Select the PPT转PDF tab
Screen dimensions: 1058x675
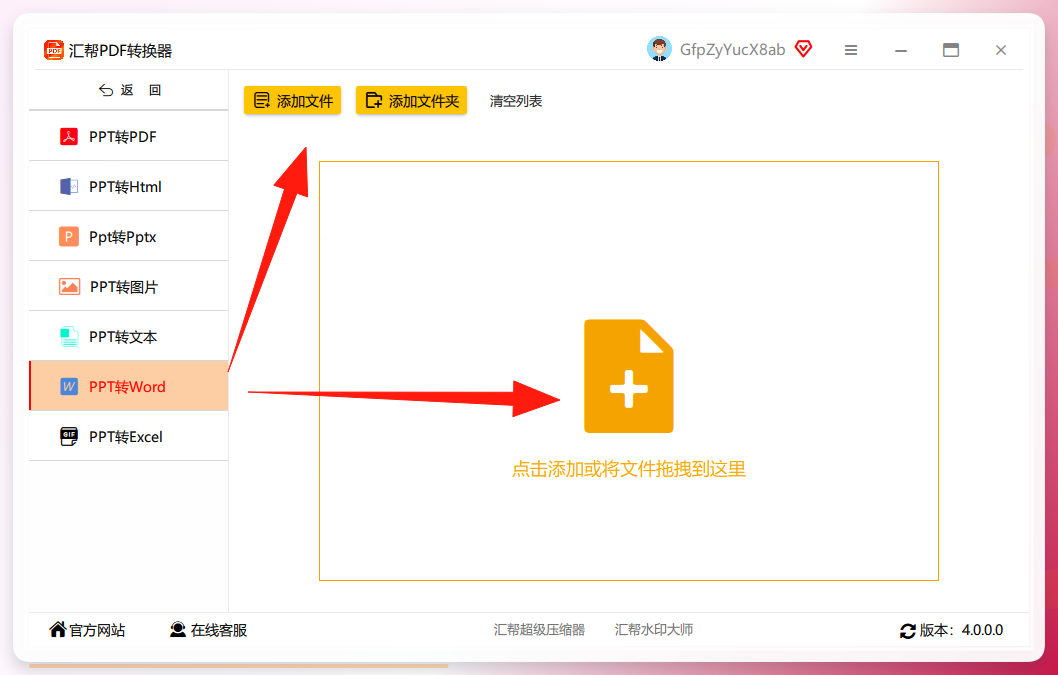tap(128, 136)
